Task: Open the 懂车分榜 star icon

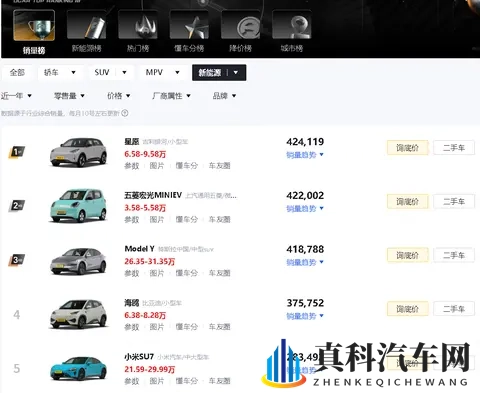Action: pos(189,25)
